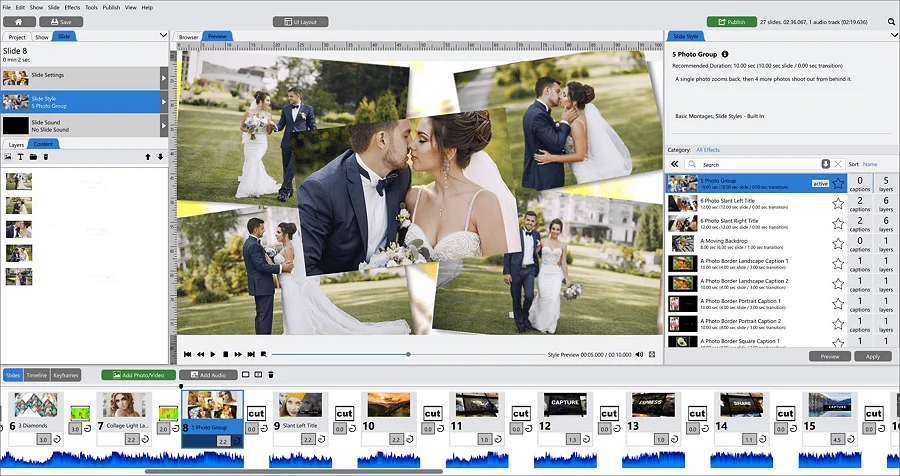Star A Photo Border Landscape Caption 2
The image size is (900, 476).
coord(838,284)
